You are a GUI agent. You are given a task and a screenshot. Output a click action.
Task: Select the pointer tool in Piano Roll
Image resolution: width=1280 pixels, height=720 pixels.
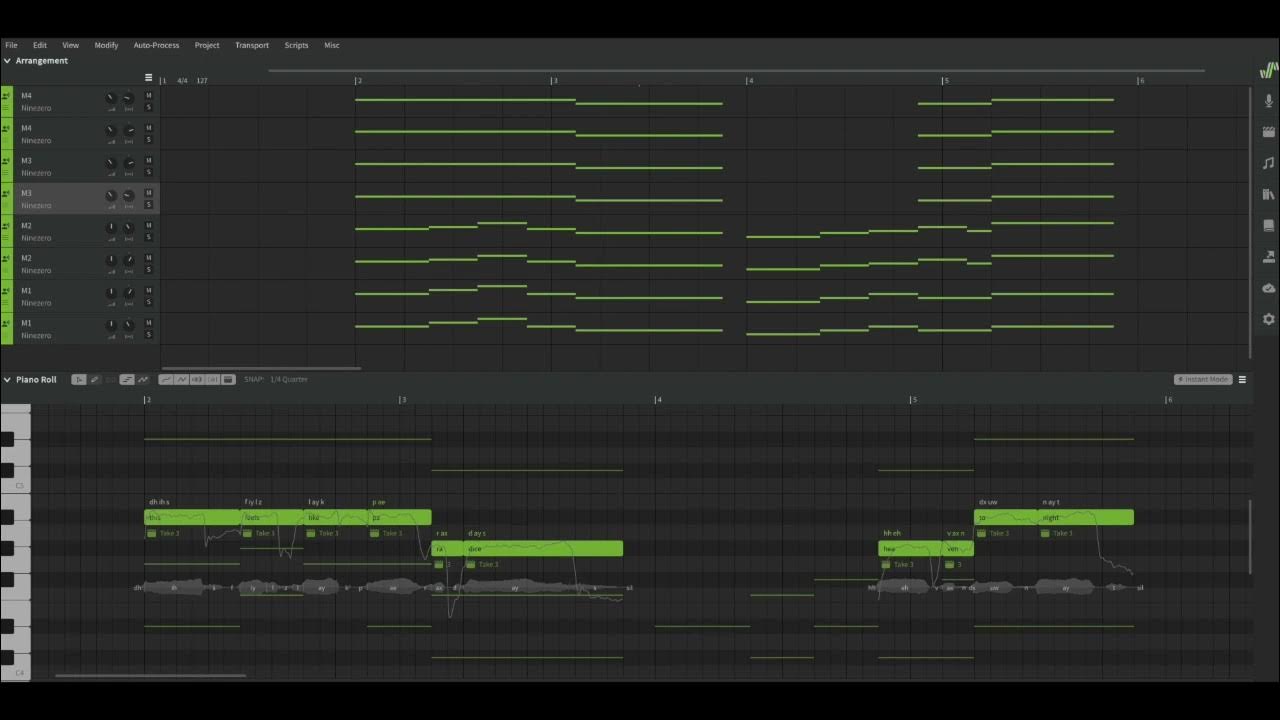(x=79, y=379)
